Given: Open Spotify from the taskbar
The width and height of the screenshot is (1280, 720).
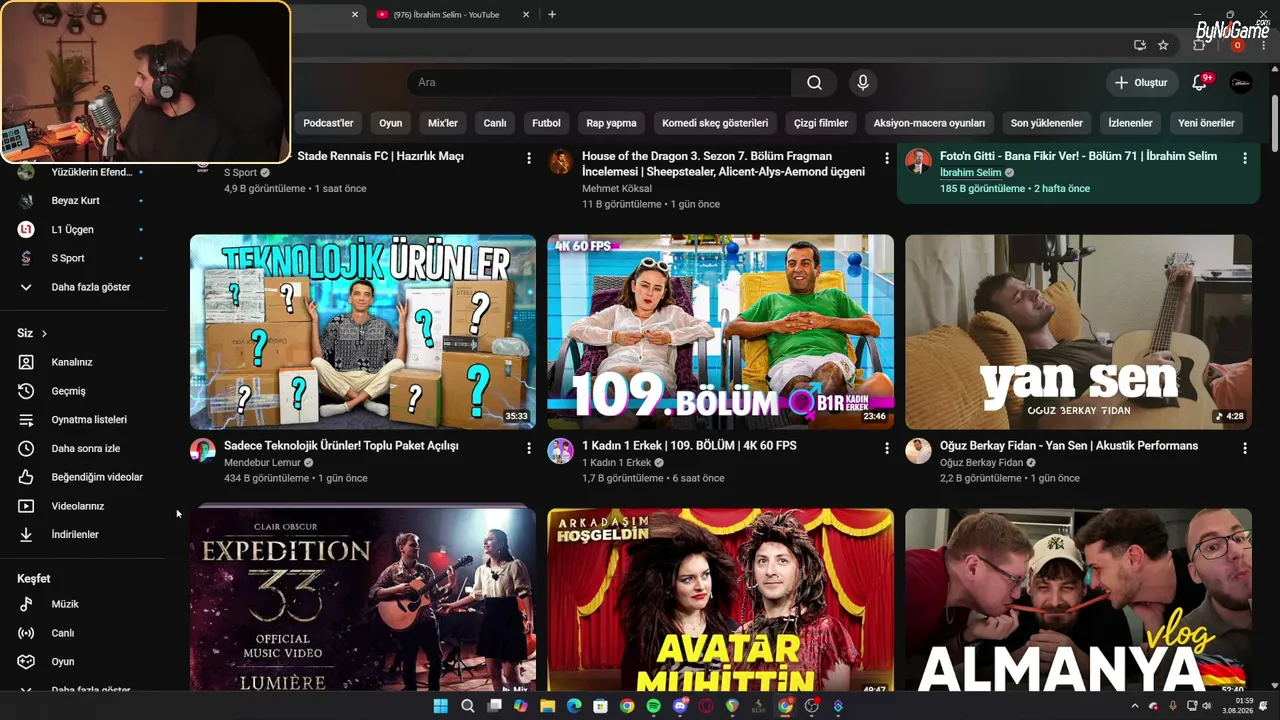Looking at the screenshot, I should point(654,706).
